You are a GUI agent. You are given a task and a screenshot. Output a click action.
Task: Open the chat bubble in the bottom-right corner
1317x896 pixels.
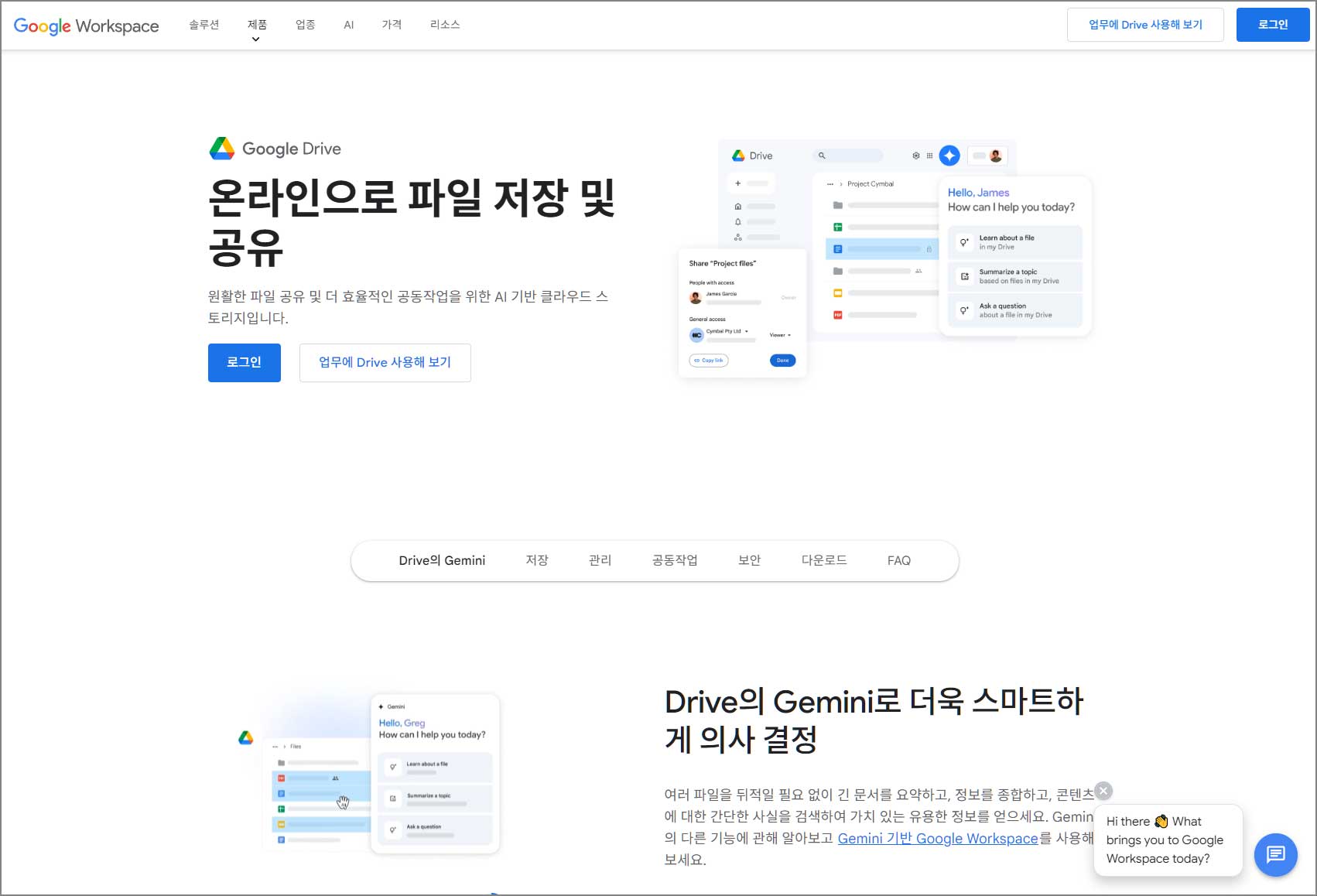click(x=1275, y=855)
